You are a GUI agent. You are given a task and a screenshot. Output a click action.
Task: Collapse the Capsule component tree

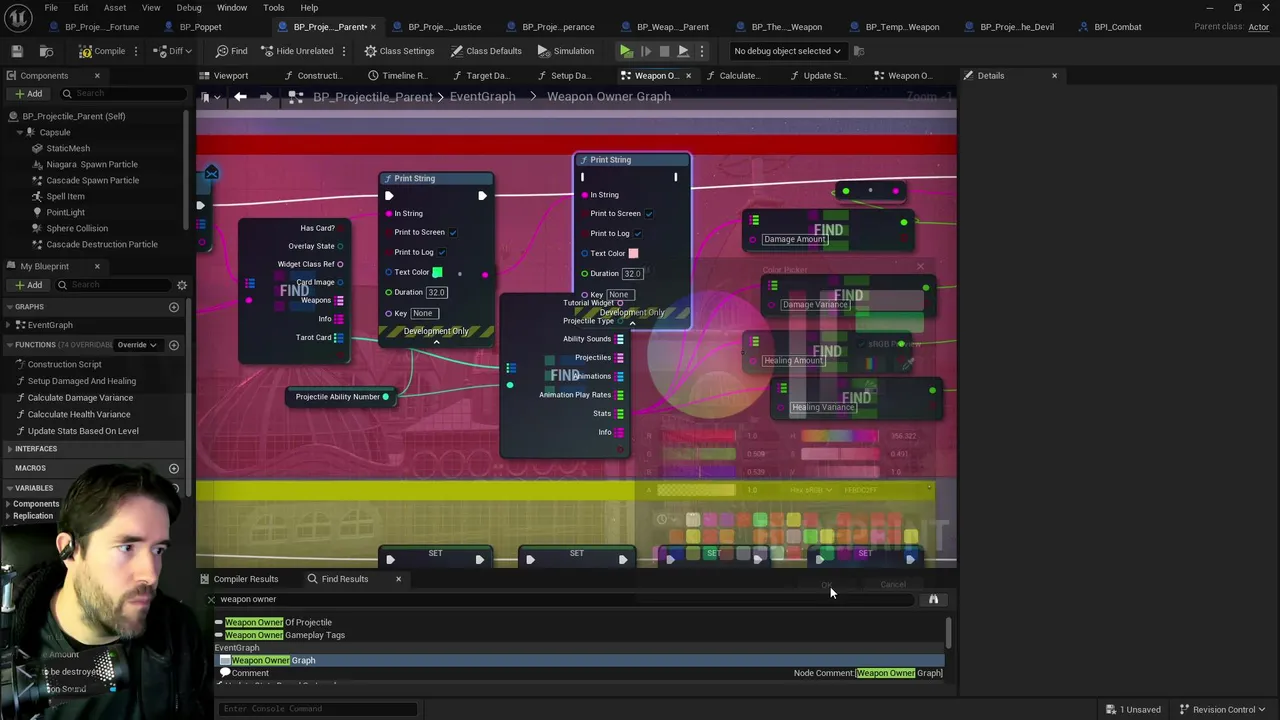tap(19, 132)
